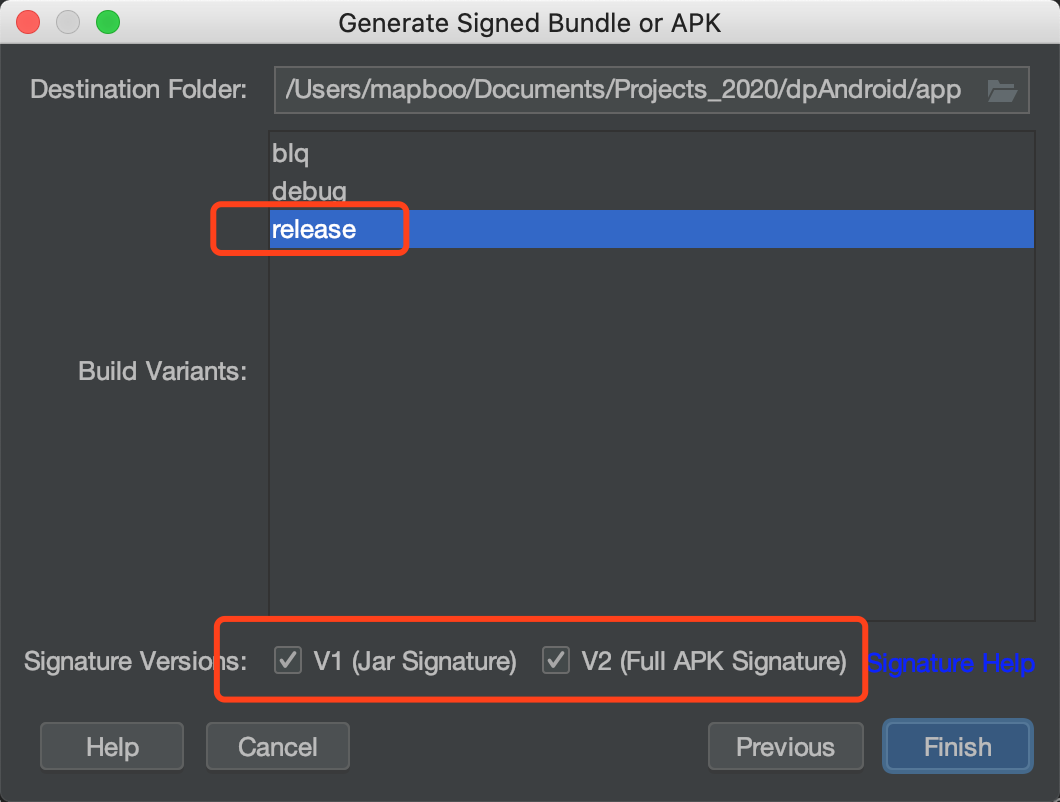
Task: Click into the destination folder path field
Action: point(620,91)
